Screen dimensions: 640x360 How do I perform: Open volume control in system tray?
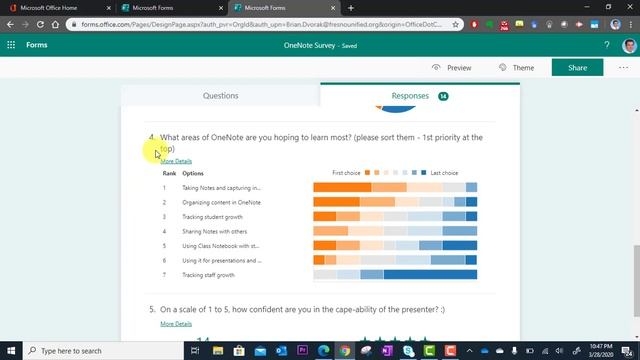click(560, 351)
